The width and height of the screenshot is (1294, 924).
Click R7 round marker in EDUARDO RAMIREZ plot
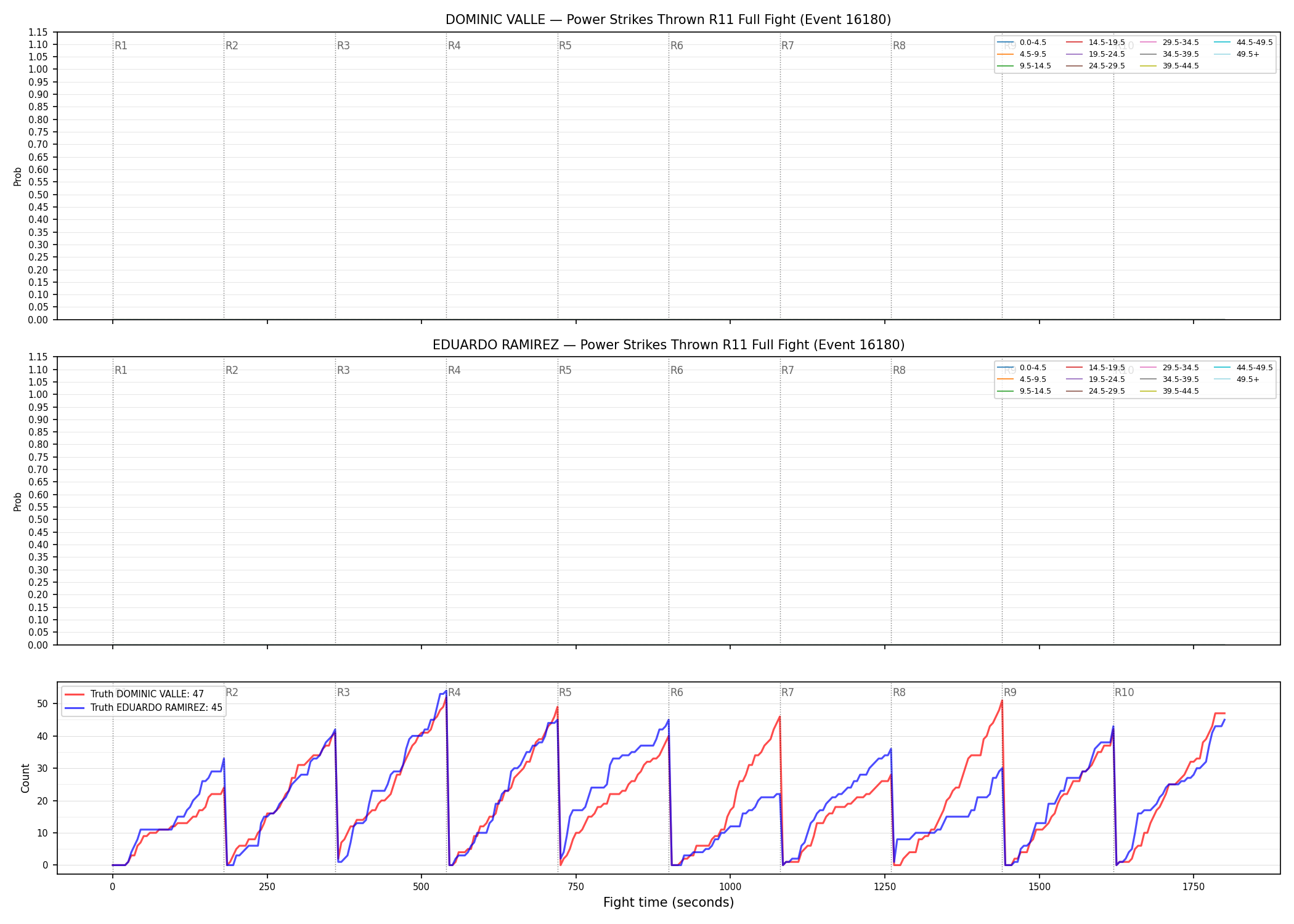click(x=787, y=370)
